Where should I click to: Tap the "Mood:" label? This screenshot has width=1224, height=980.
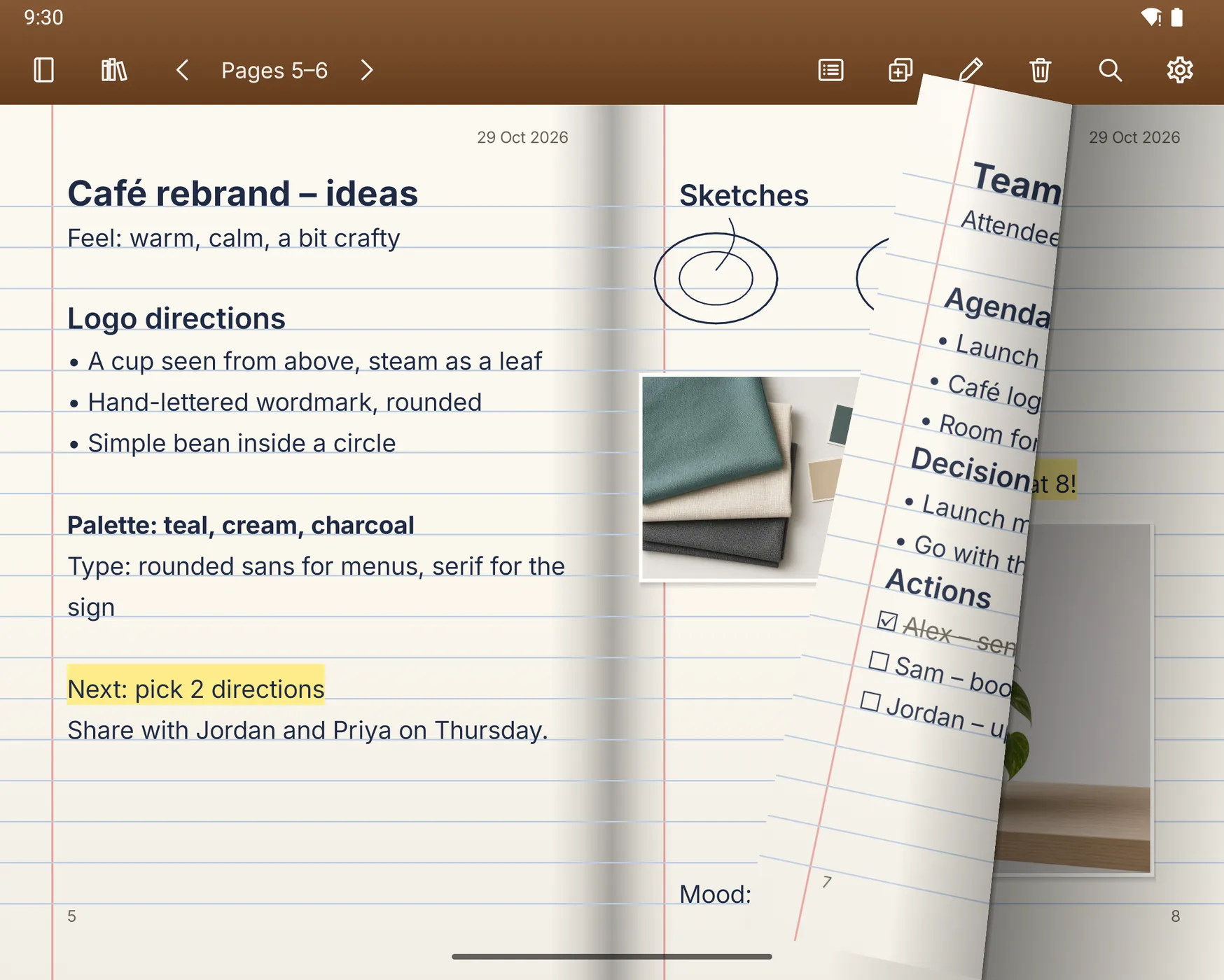[715, 894]
